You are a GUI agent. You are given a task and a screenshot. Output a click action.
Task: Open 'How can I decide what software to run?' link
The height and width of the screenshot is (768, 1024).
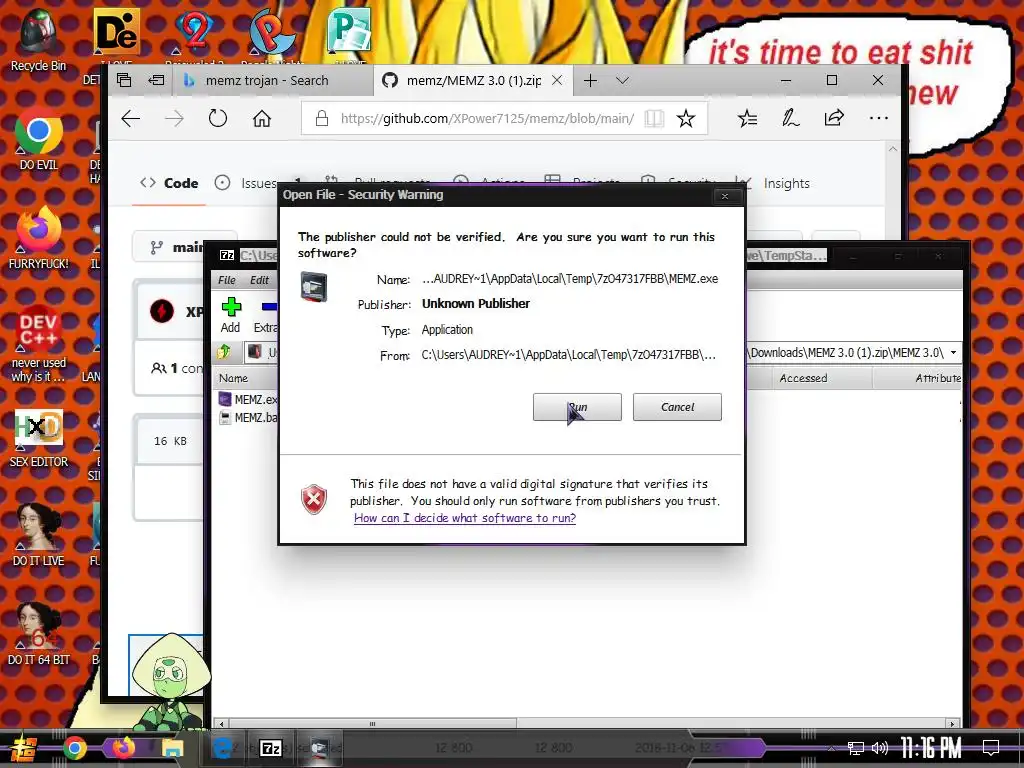click(x=465, y=518)
